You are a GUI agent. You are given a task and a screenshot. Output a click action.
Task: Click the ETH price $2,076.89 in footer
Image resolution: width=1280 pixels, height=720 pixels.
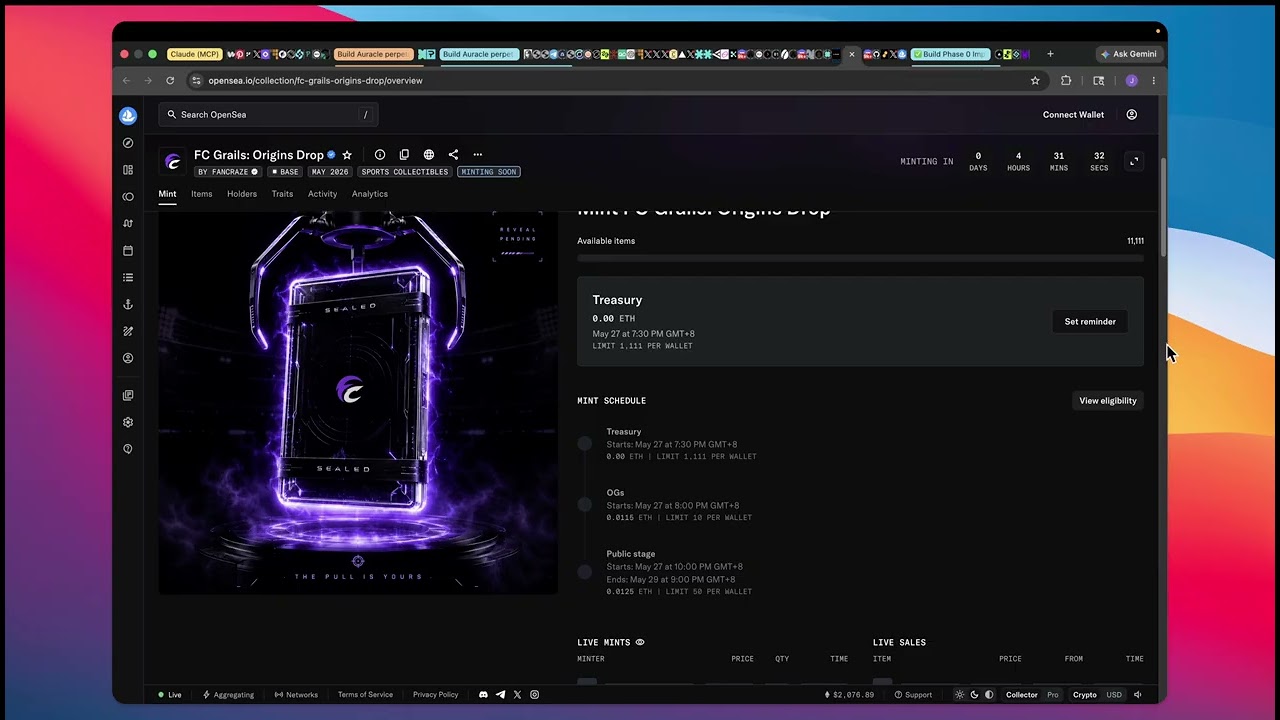850,695
